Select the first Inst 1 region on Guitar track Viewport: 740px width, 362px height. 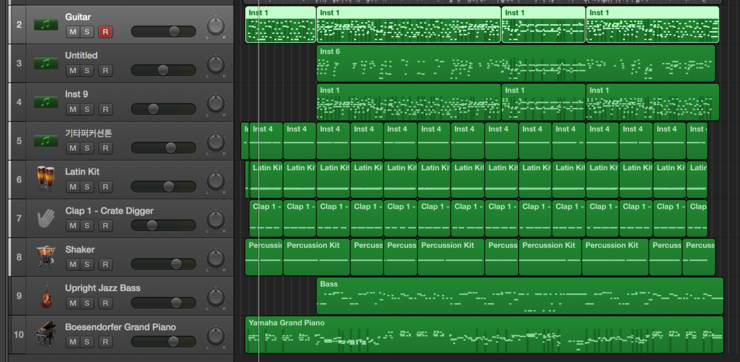click(x=280, y=25)
